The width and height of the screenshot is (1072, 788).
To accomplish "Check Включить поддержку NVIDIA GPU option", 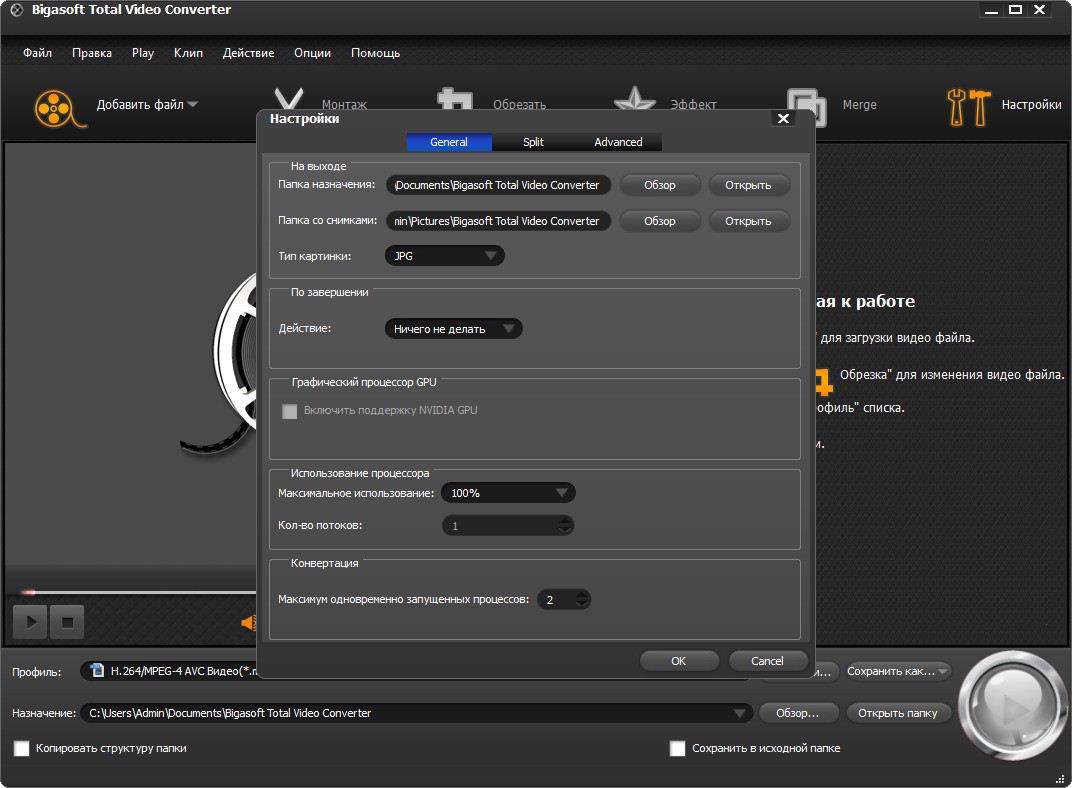I will pos(290,411).
